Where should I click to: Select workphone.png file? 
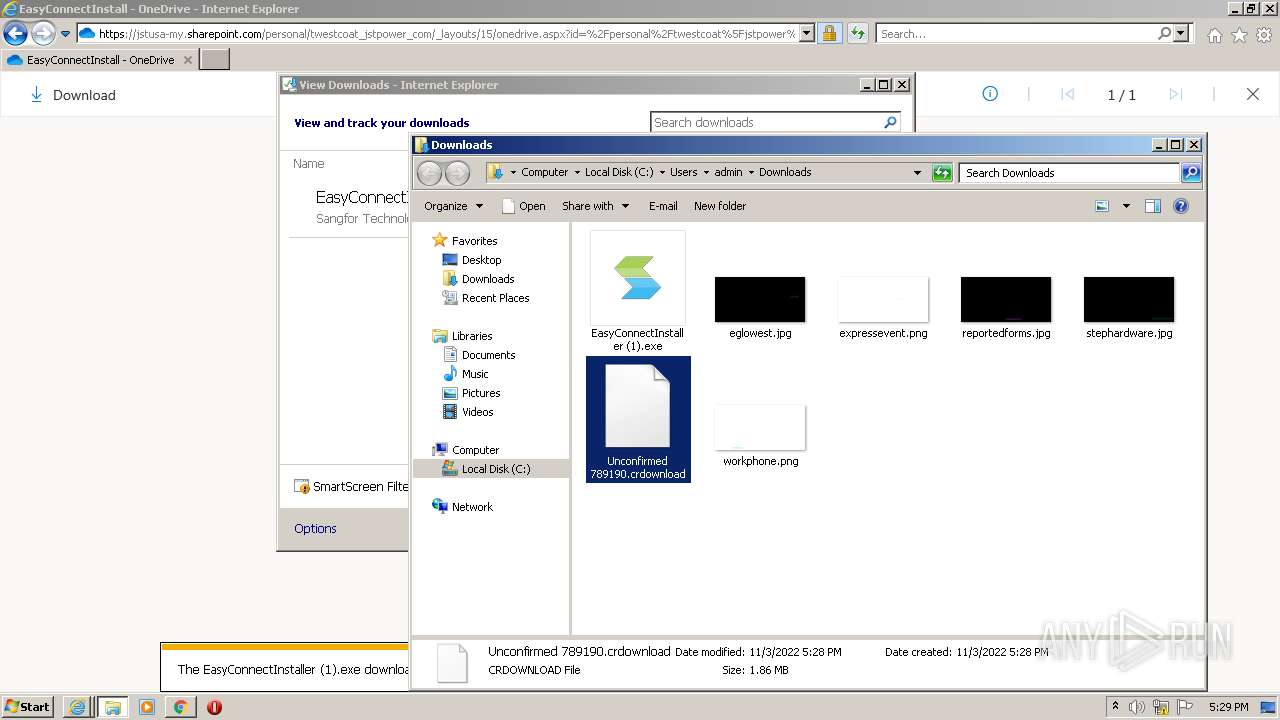[x=760, y=436]
